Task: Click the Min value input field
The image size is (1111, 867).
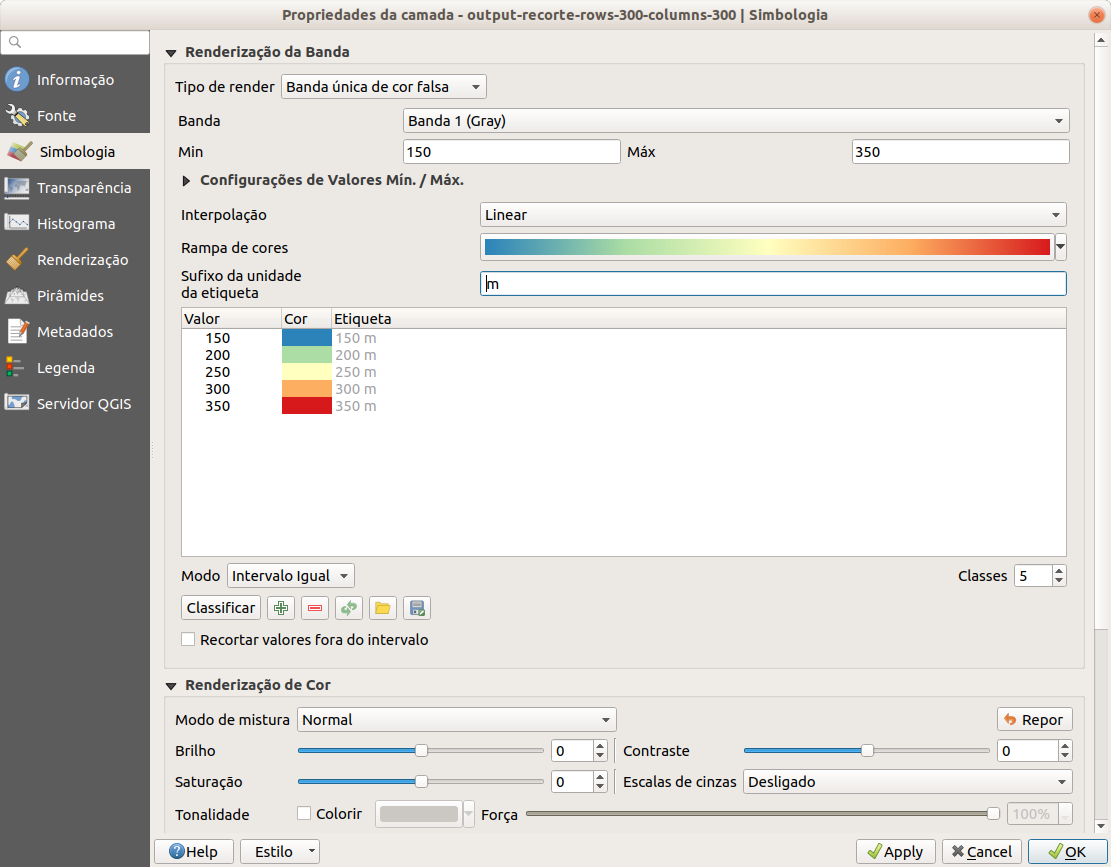Action: click(x=511, y=152)
